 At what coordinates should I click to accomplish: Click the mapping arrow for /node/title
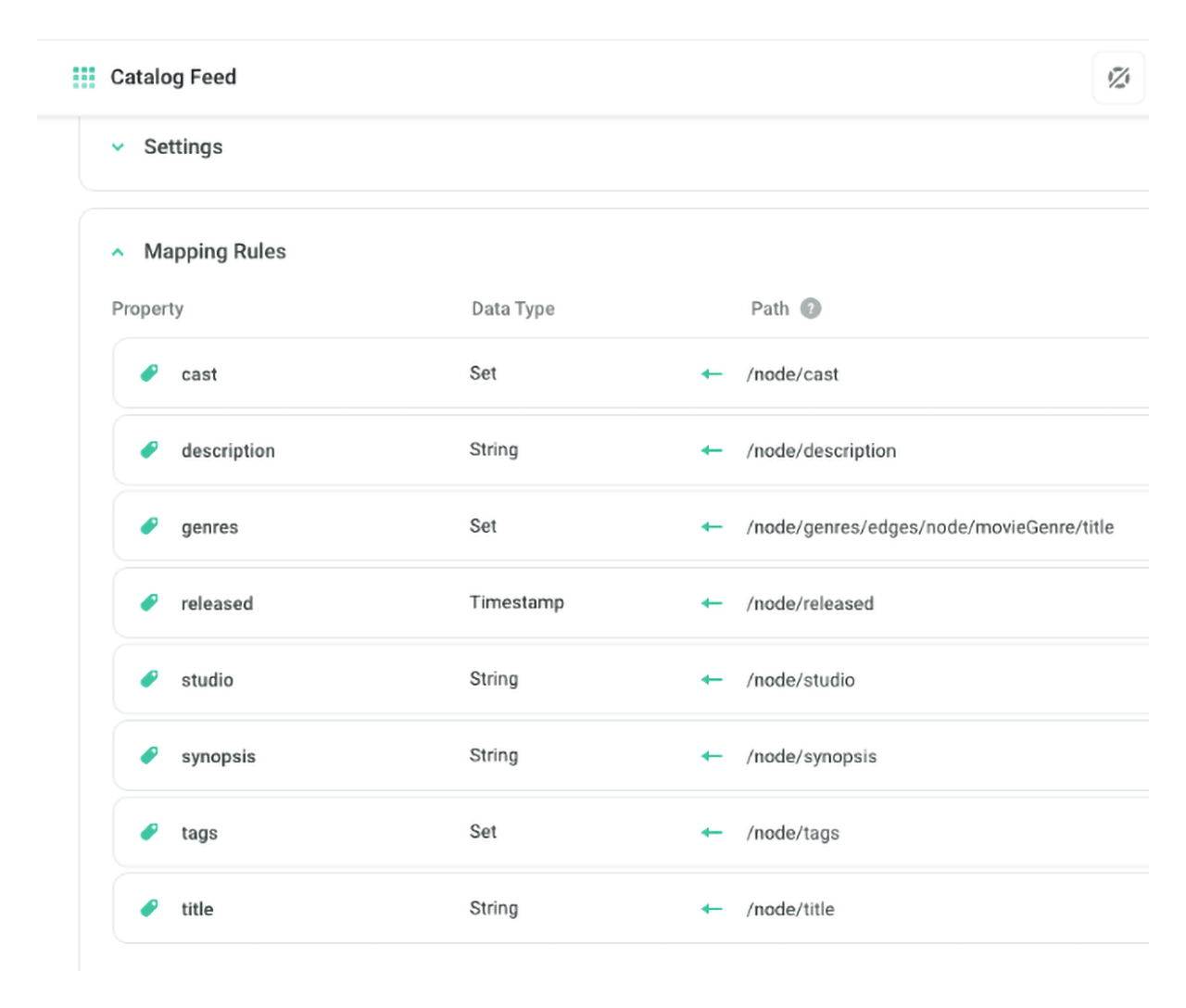(x=712, y=909)
